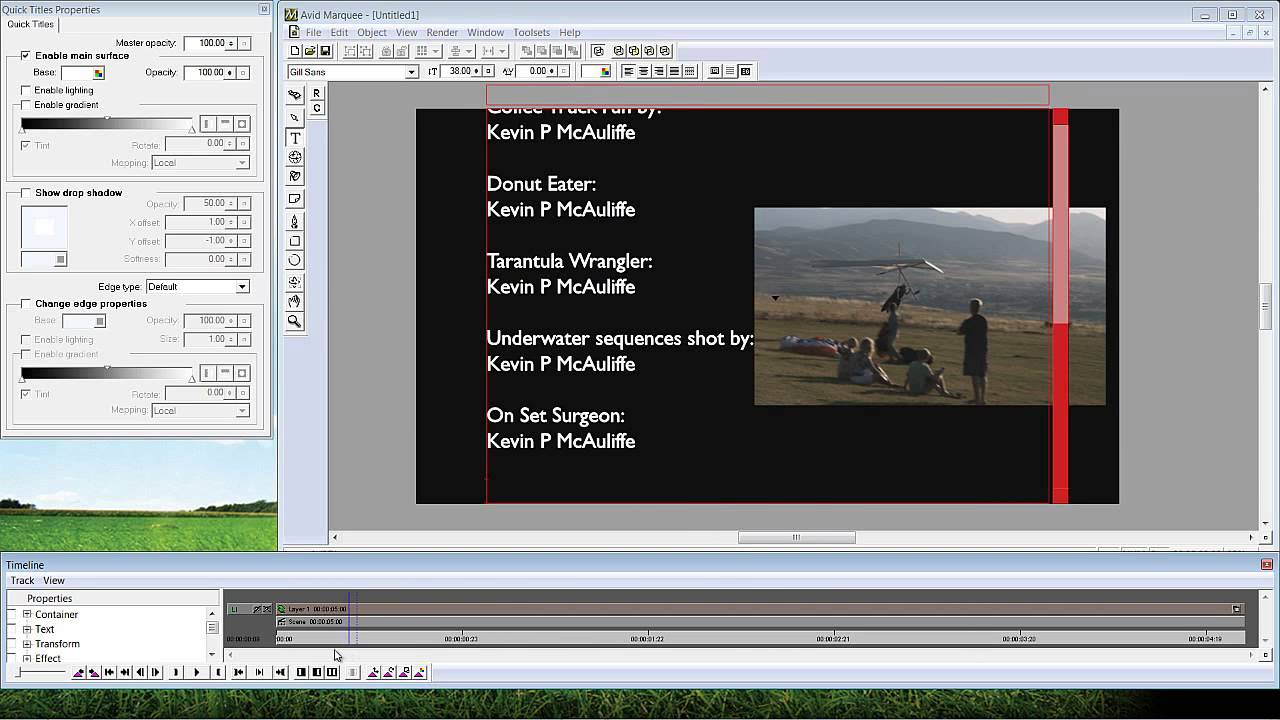1280x720 pixels.
Task: Click the Open file icon
Action: click(x=310, y=51)
